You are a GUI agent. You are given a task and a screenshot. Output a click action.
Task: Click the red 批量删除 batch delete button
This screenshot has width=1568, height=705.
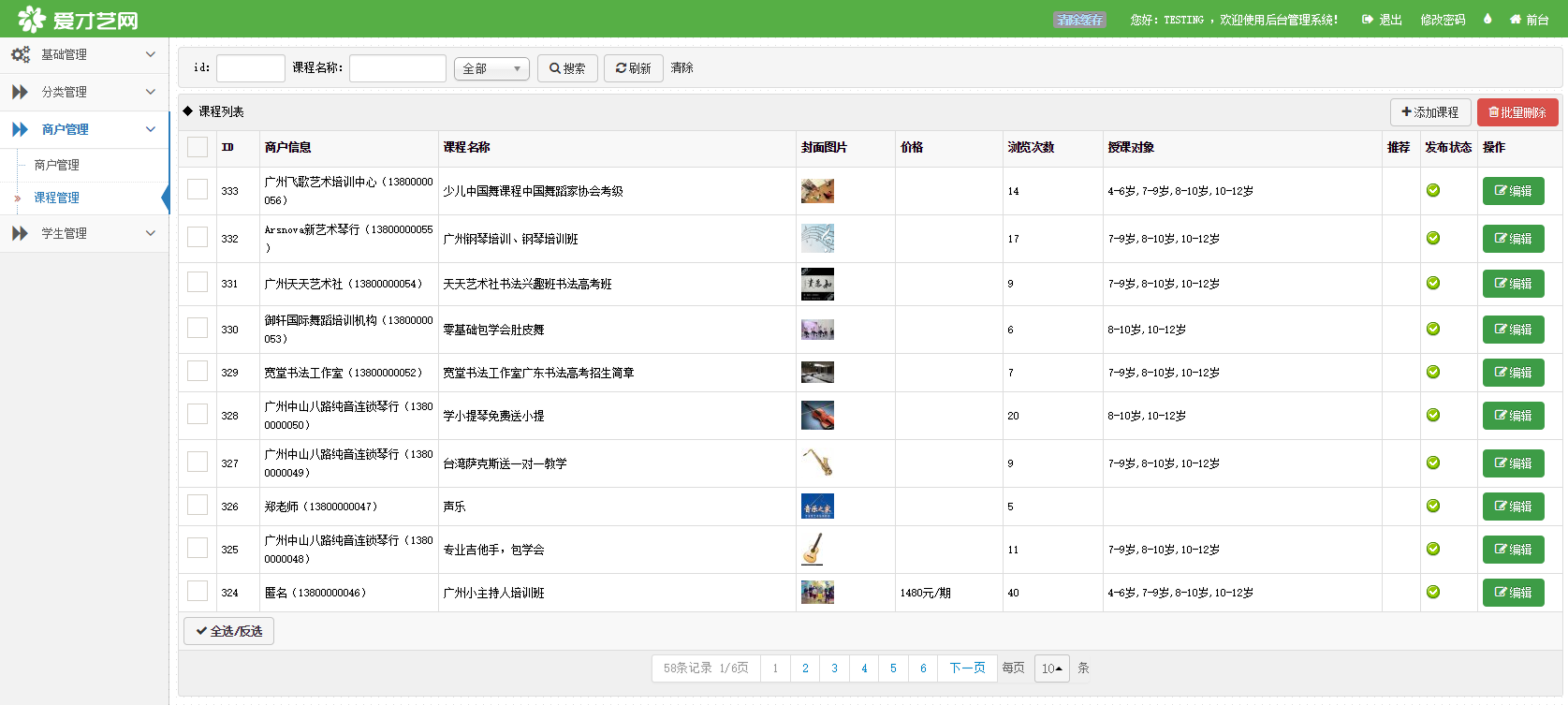[1517, 112]
